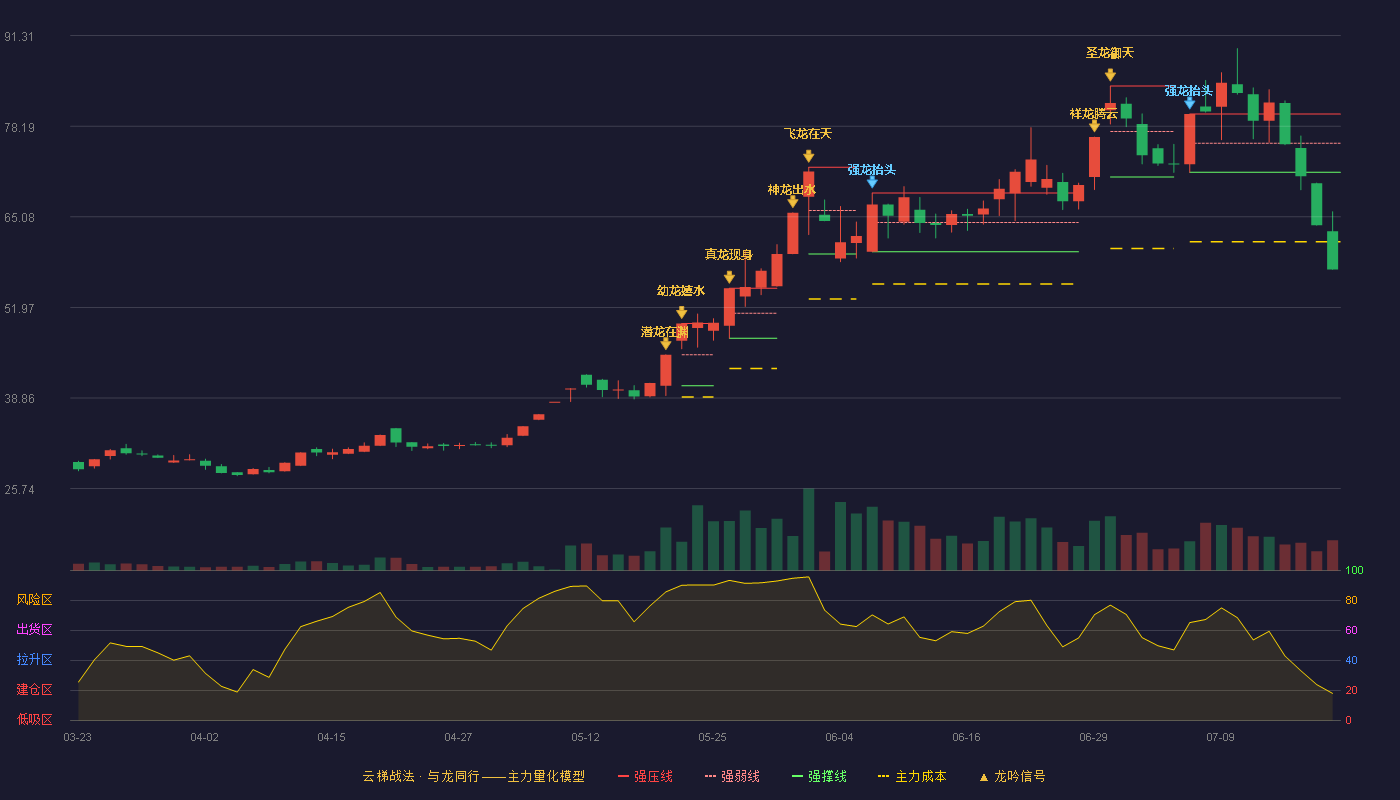Image resolution: width=1400 pixels, height=800 pixels.
Task: Click the green 100 indicator axis value
Action: pos(1354,571)
